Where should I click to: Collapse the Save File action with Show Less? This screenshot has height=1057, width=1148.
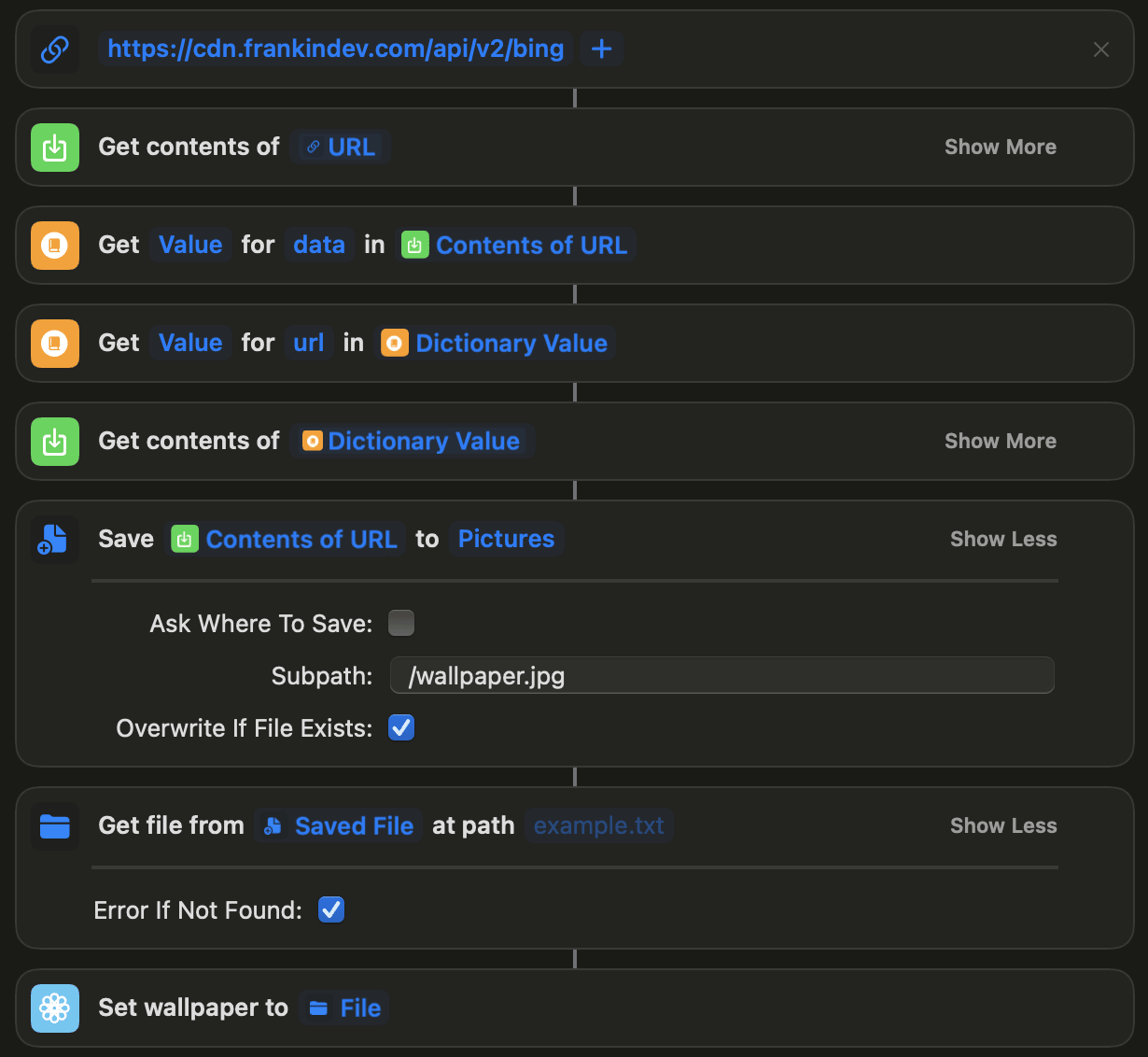(1003, 539)
